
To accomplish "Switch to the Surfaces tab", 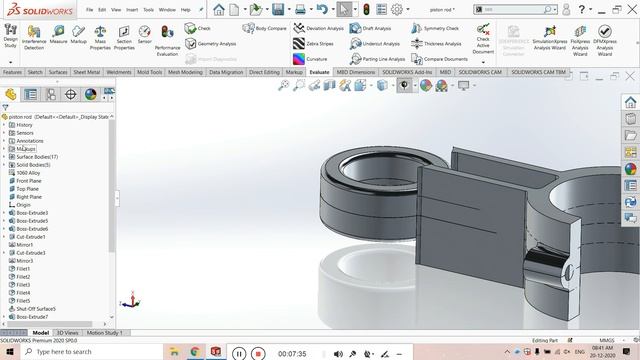I will 58,72.
